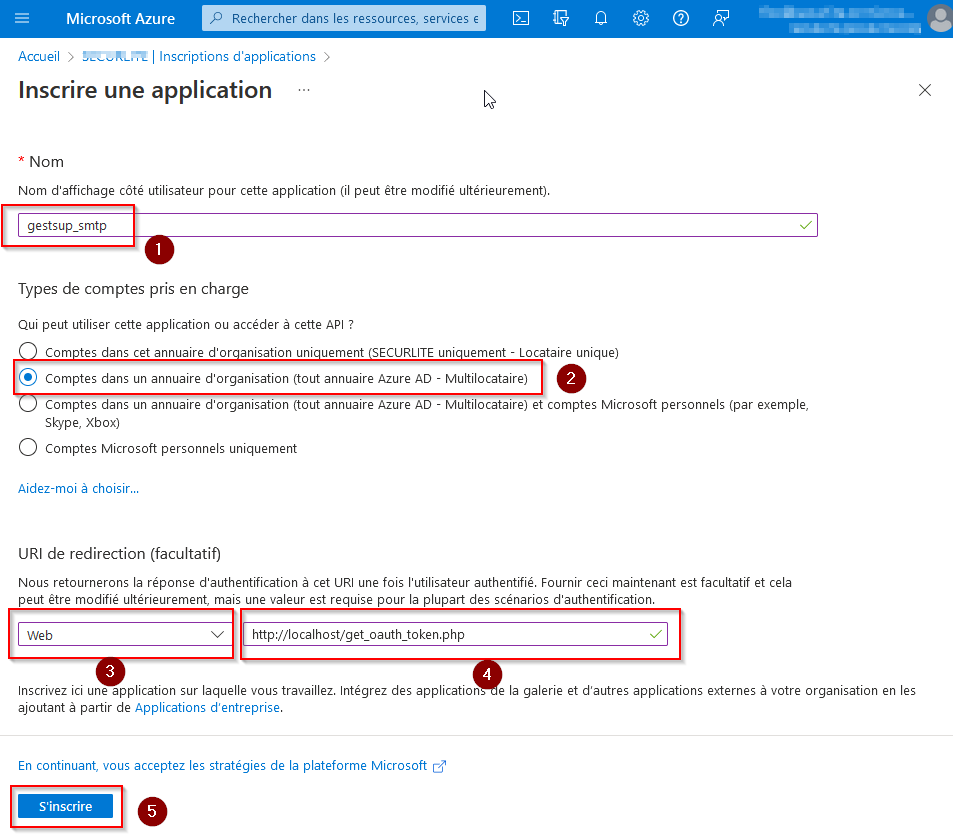Show Azure notifications bell
This screenshot has height=835, width=953.
tap(600, 18)
